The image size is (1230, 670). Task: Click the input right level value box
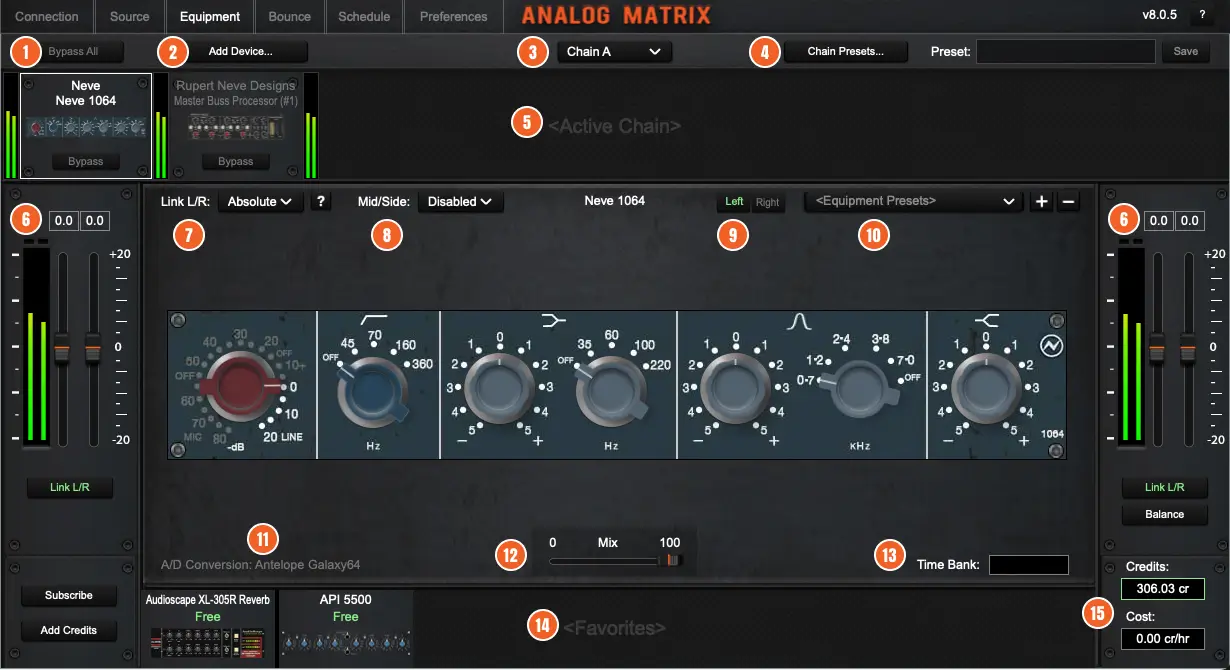coord(94,221)
